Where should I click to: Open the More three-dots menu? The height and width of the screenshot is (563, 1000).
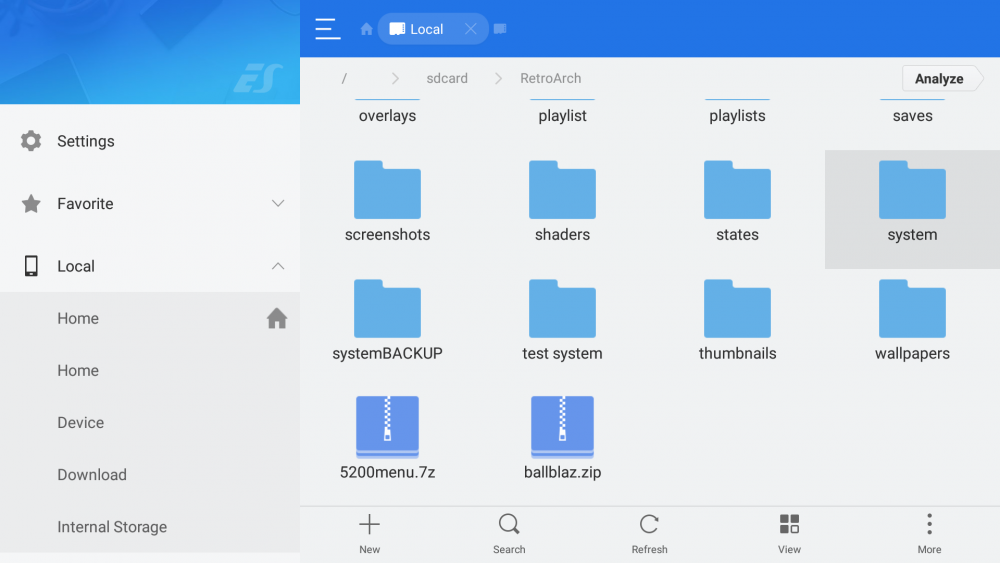[x=929, y=534]
